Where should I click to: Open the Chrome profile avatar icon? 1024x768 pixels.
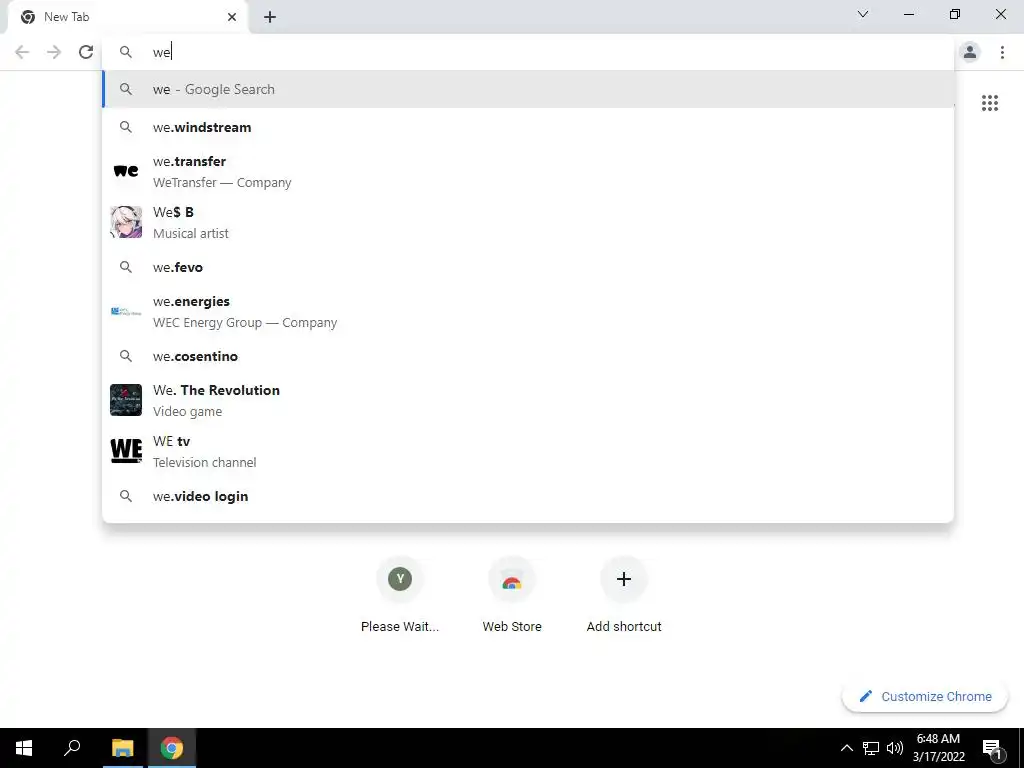pos(970,52)
